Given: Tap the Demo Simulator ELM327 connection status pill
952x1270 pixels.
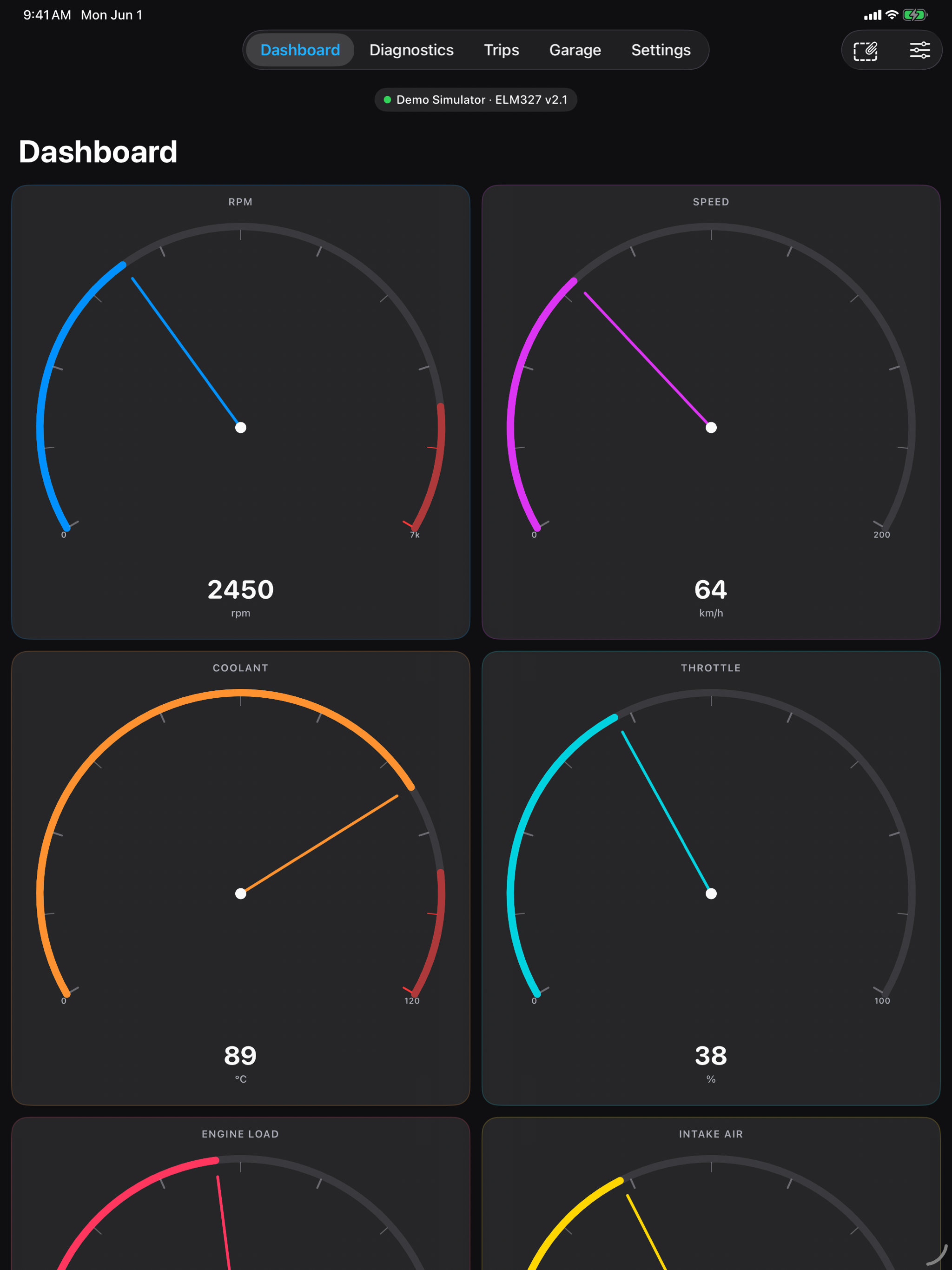Looking at the screenshot, I should coord(476,100).
